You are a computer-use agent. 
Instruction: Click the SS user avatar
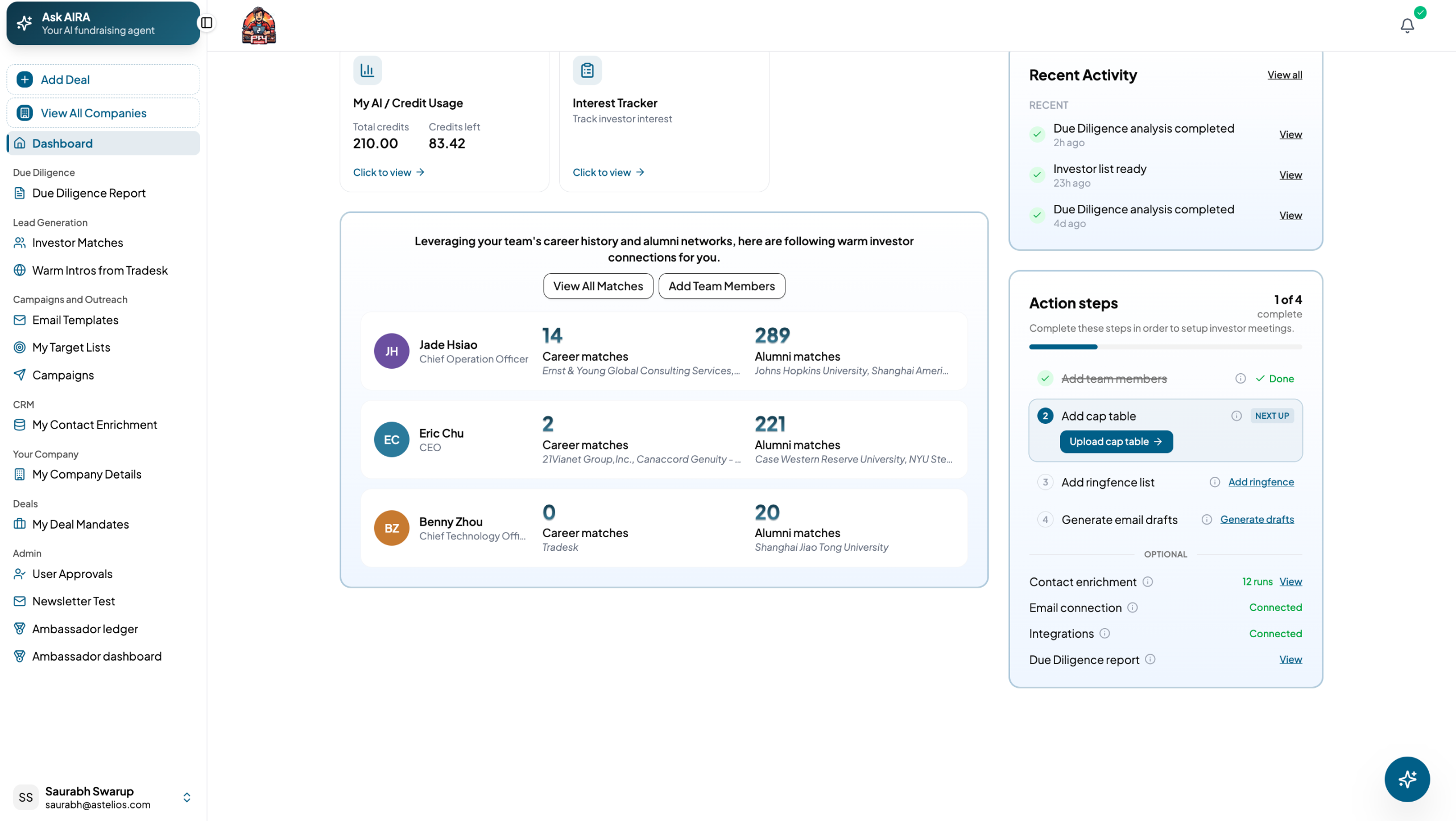pyautogui.click(x=26, y=797)
